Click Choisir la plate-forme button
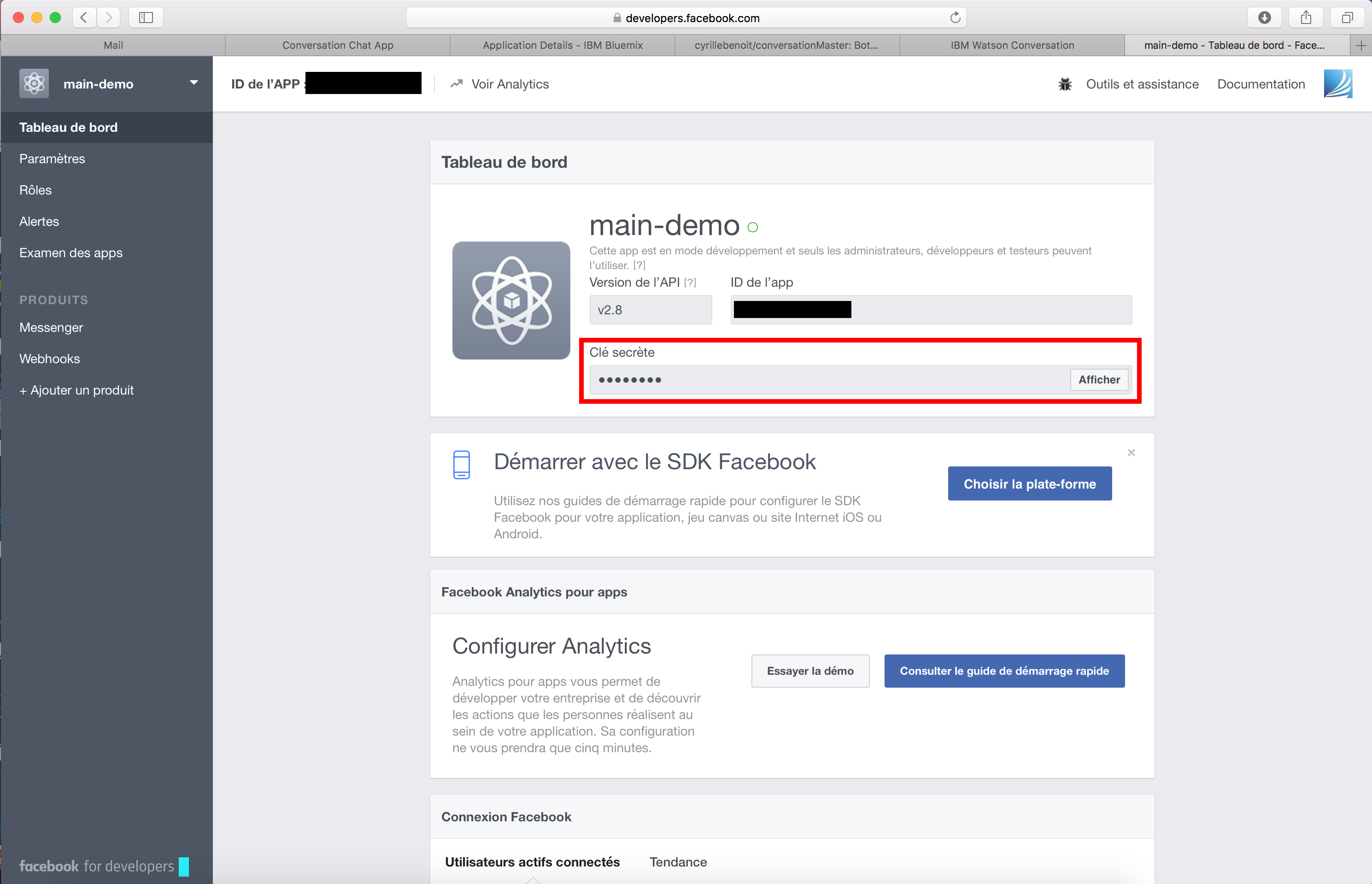 1029,483
